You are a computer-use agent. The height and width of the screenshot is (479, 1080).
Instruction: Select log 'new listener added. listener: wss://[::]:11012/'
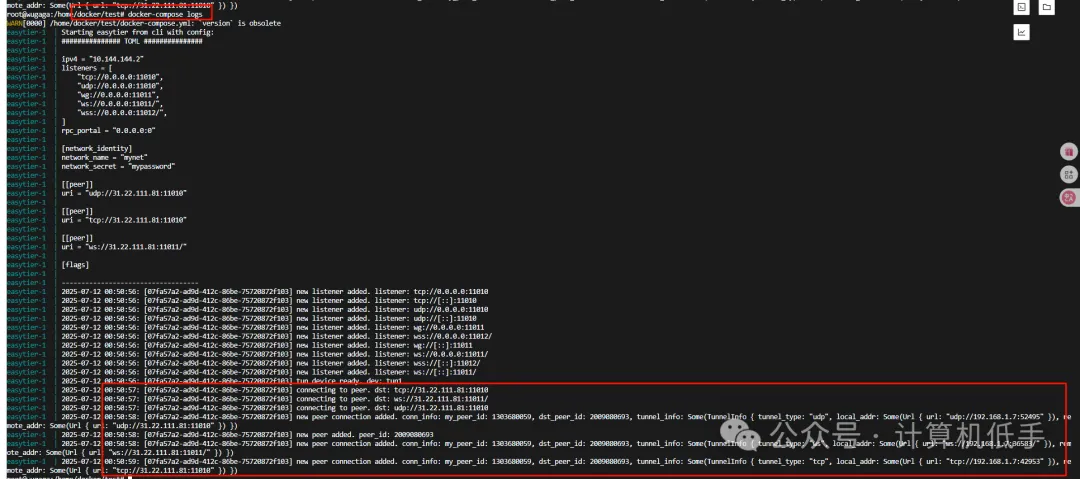[x=271, y=364]
